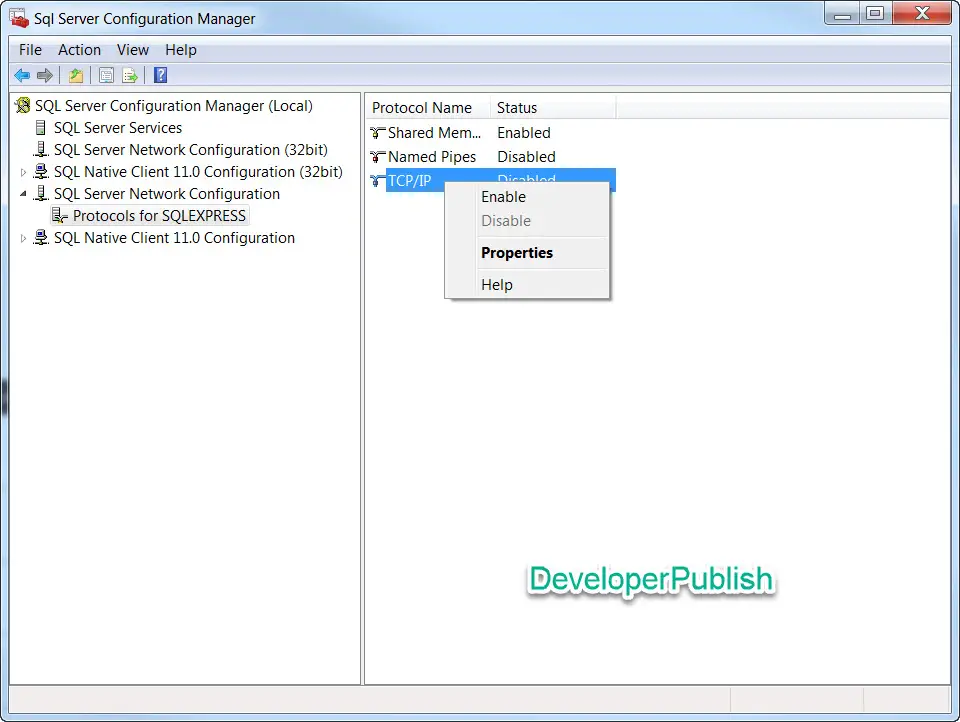
Task: Minimize the Configuration Manager window
Action: (x=842, y=13)
